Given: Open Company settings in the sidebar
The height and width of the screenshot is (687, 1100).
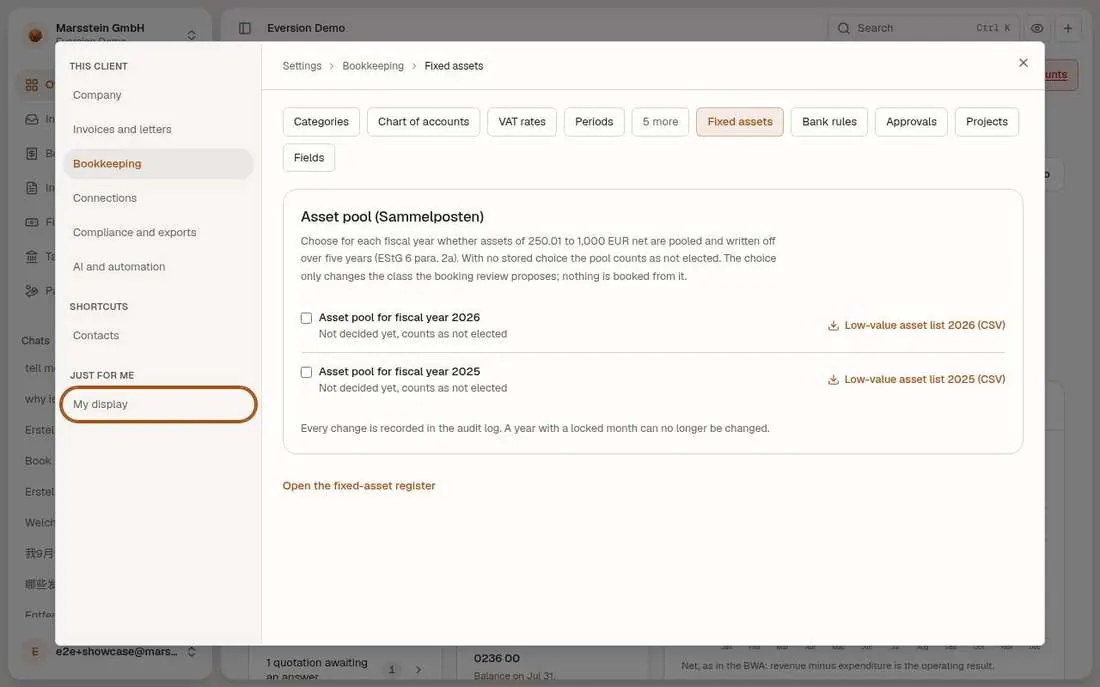Looking at the screenshot, I should tap(158, 95).
